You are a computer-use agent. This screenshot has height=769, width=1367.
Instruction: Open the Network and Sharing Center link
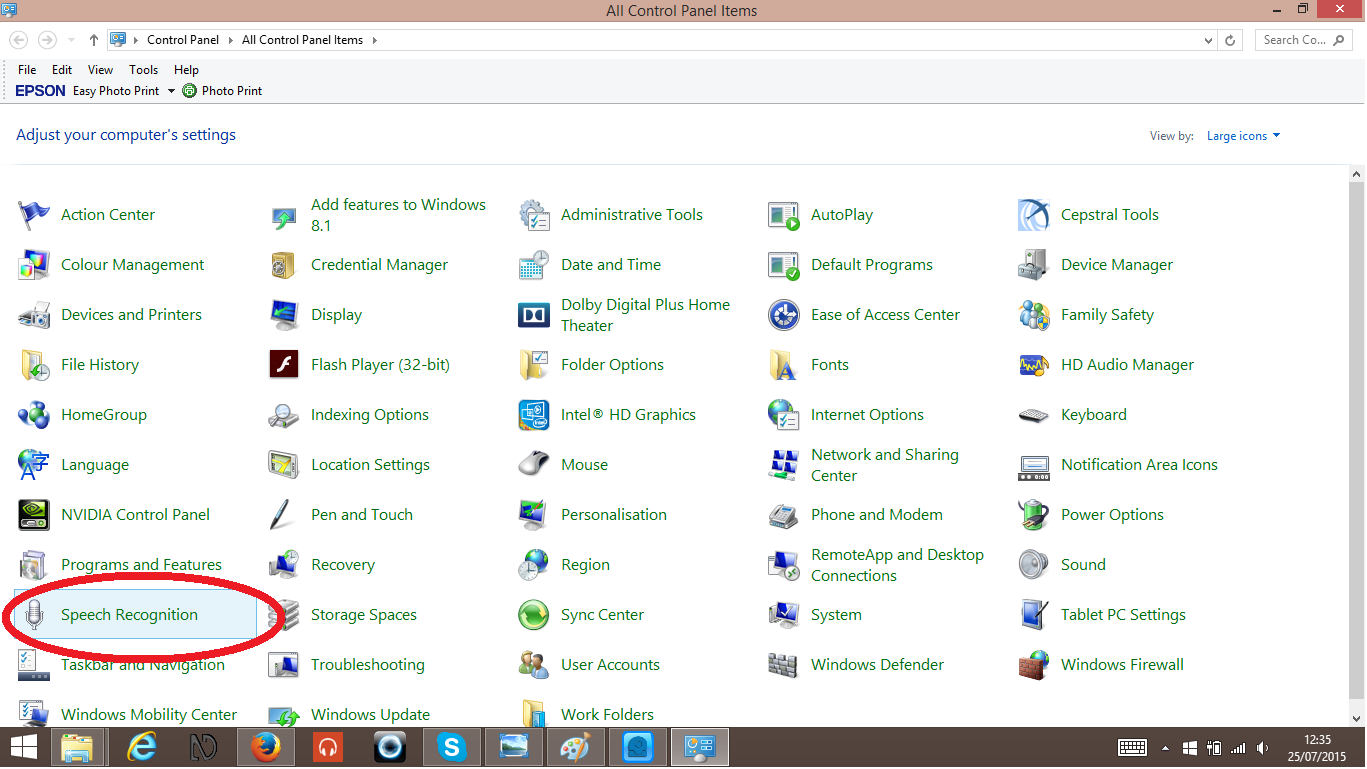pyautogui.click(x=885, y=465)
